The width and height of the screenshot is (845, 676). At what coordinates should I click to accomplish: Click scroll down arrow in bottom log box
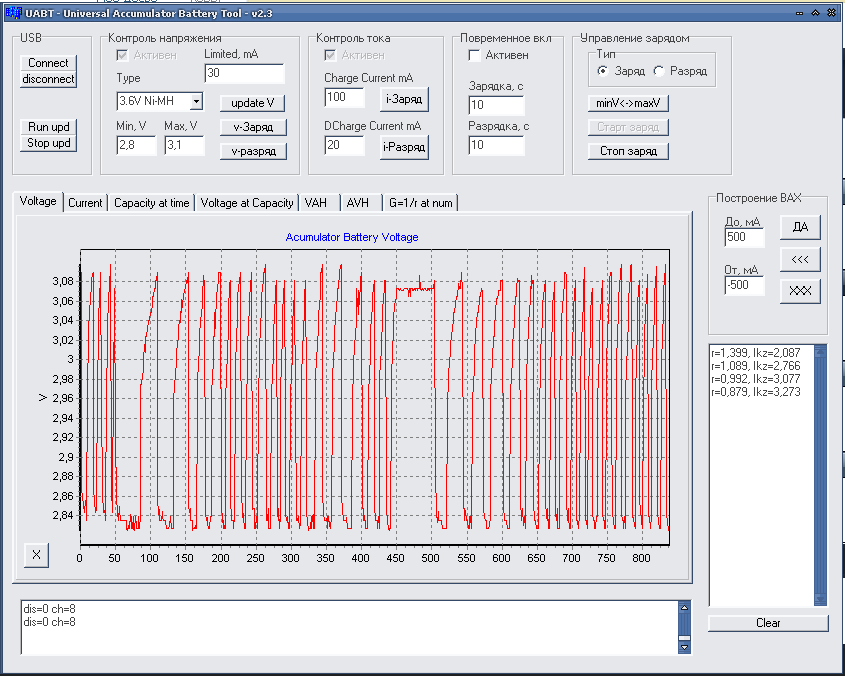684,647
